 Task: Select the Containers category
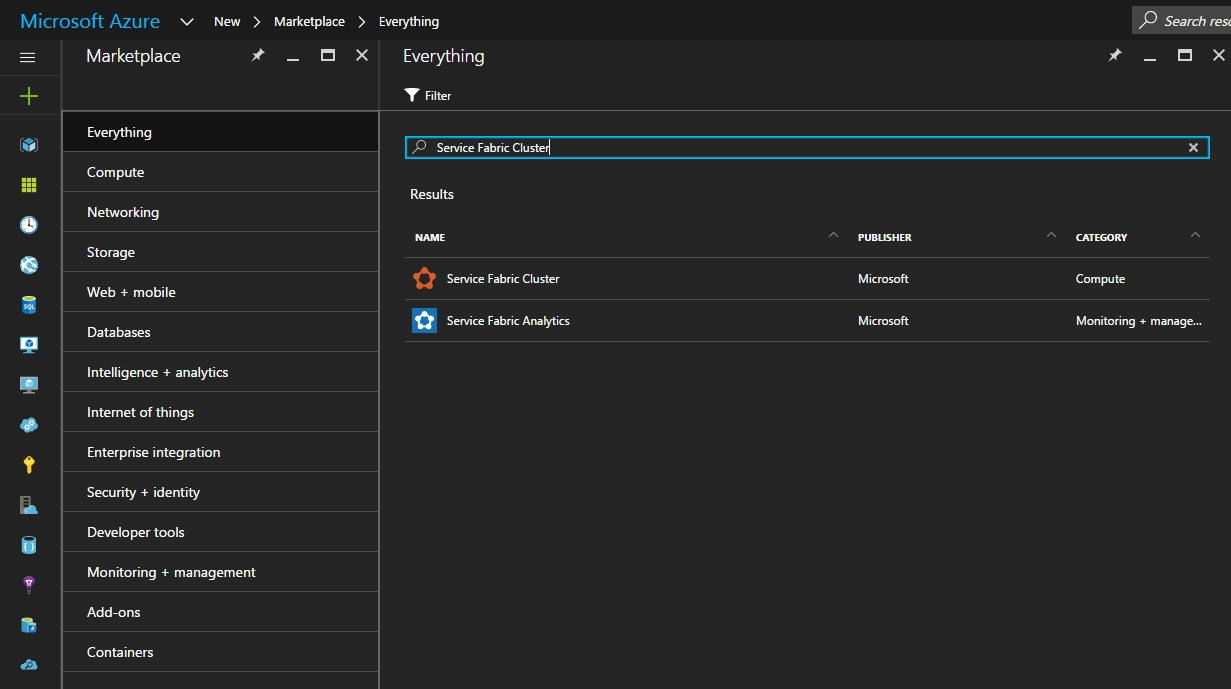(x=220, y=652)
